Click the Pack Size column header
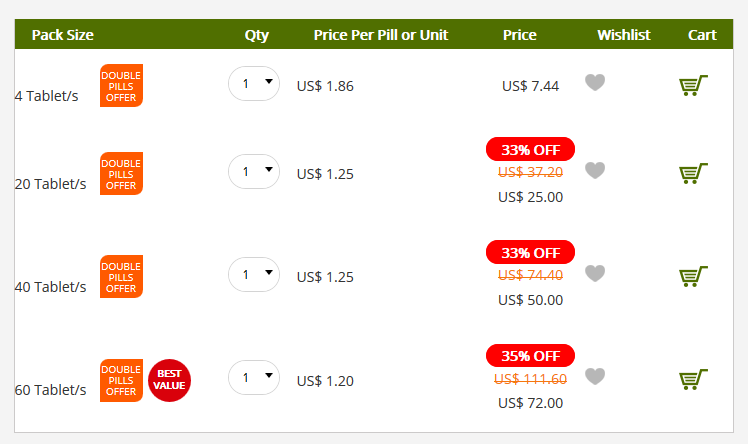This screenshot has height=444, width=748. pyautogui.click(x=62, y=35)
